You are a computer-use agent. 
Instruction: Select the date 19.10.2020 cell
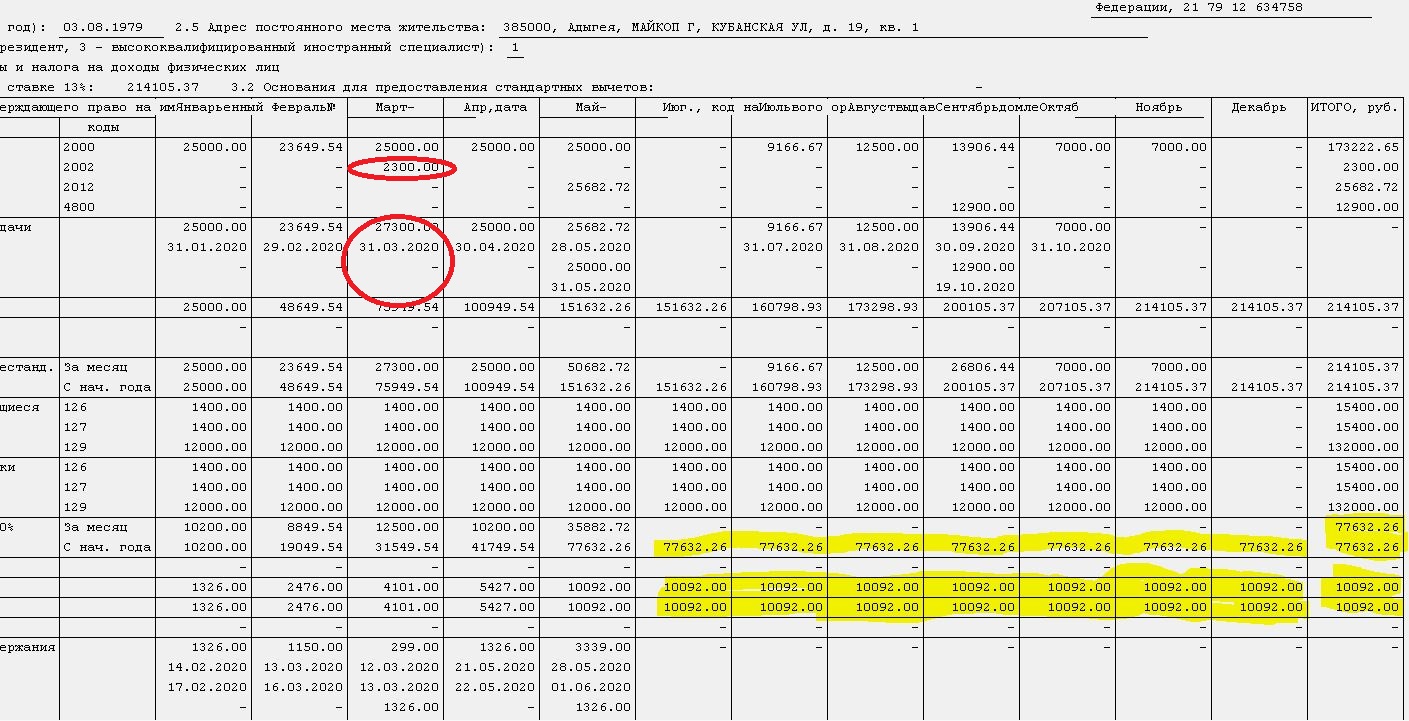click(973, 287)
